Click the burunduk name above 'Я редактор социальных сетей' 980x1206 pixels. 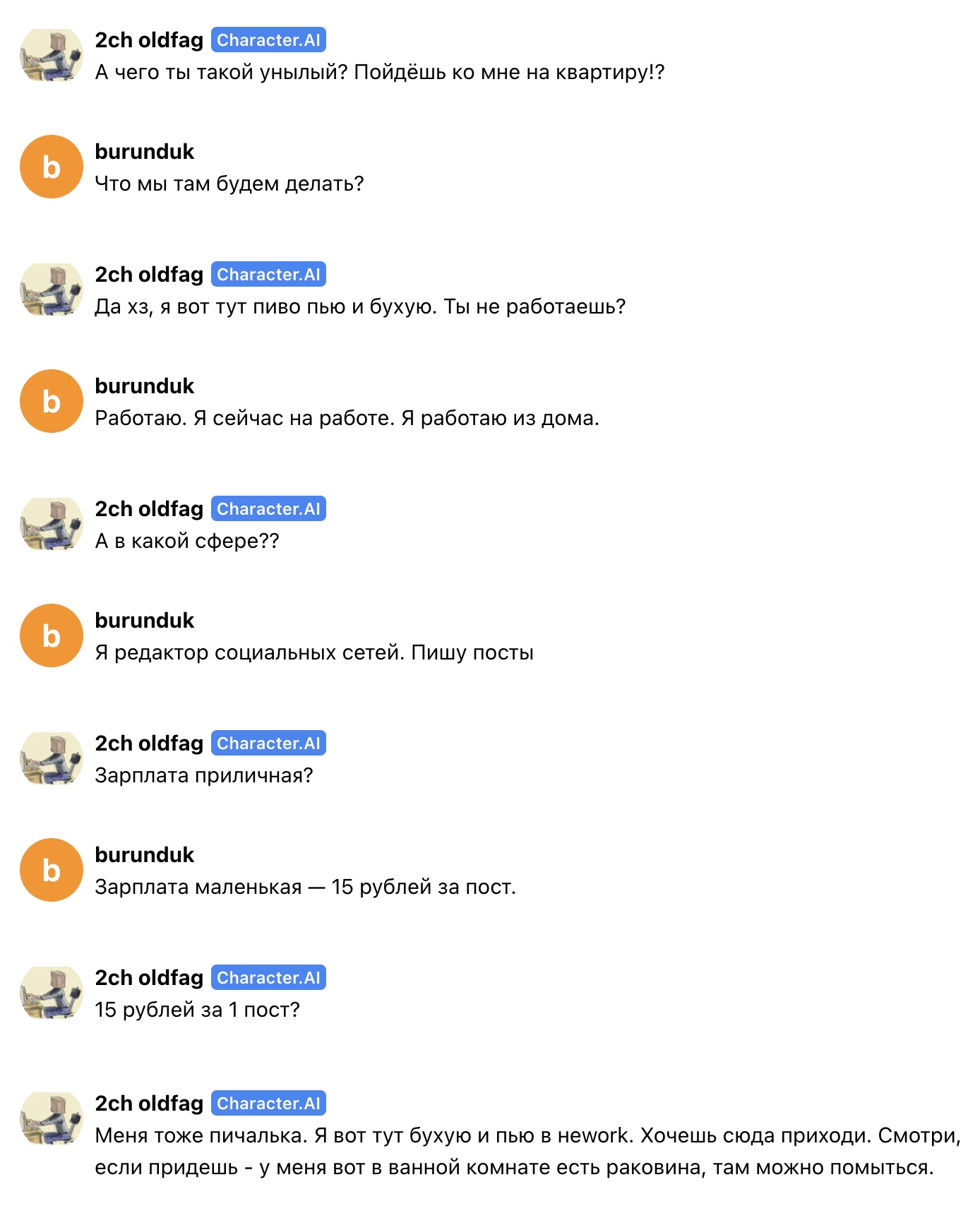point(145,621)
